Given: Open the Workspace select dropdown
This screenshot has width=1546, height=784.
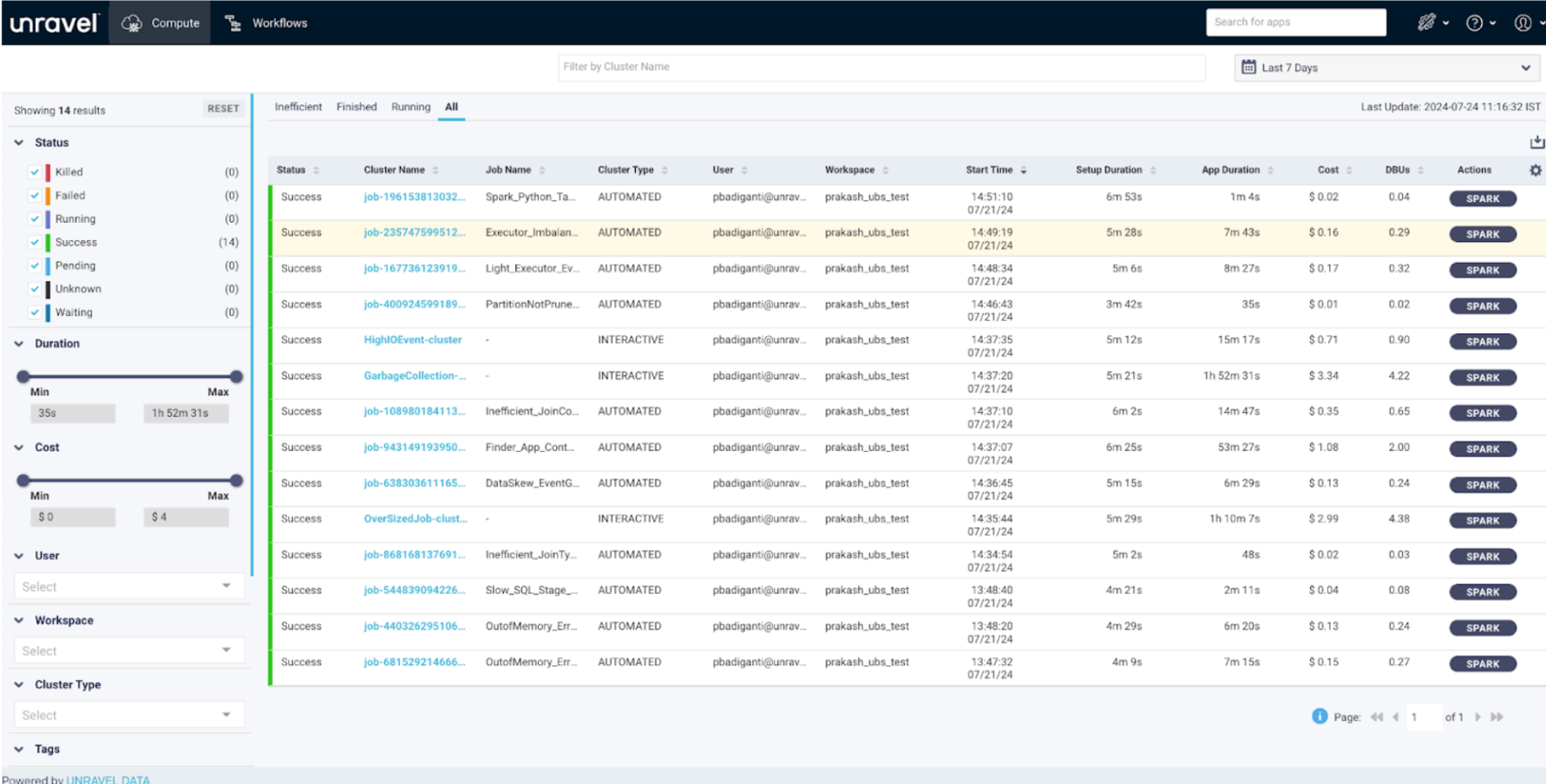Looking at the screenshot, I should [128, 650].
